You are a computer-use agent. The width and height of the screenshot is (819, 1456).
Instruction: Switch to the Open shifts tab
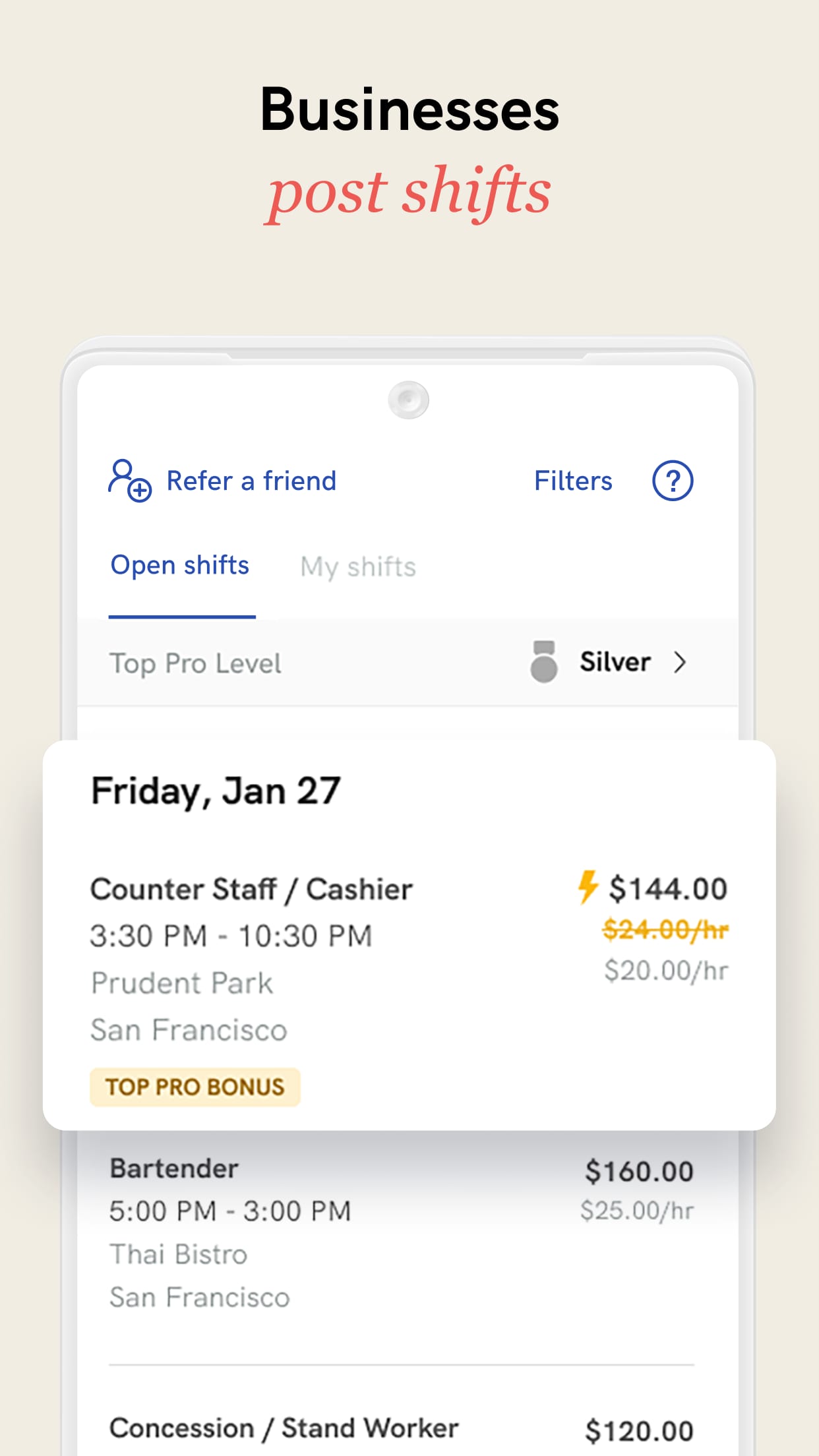(x=180, y=566)
